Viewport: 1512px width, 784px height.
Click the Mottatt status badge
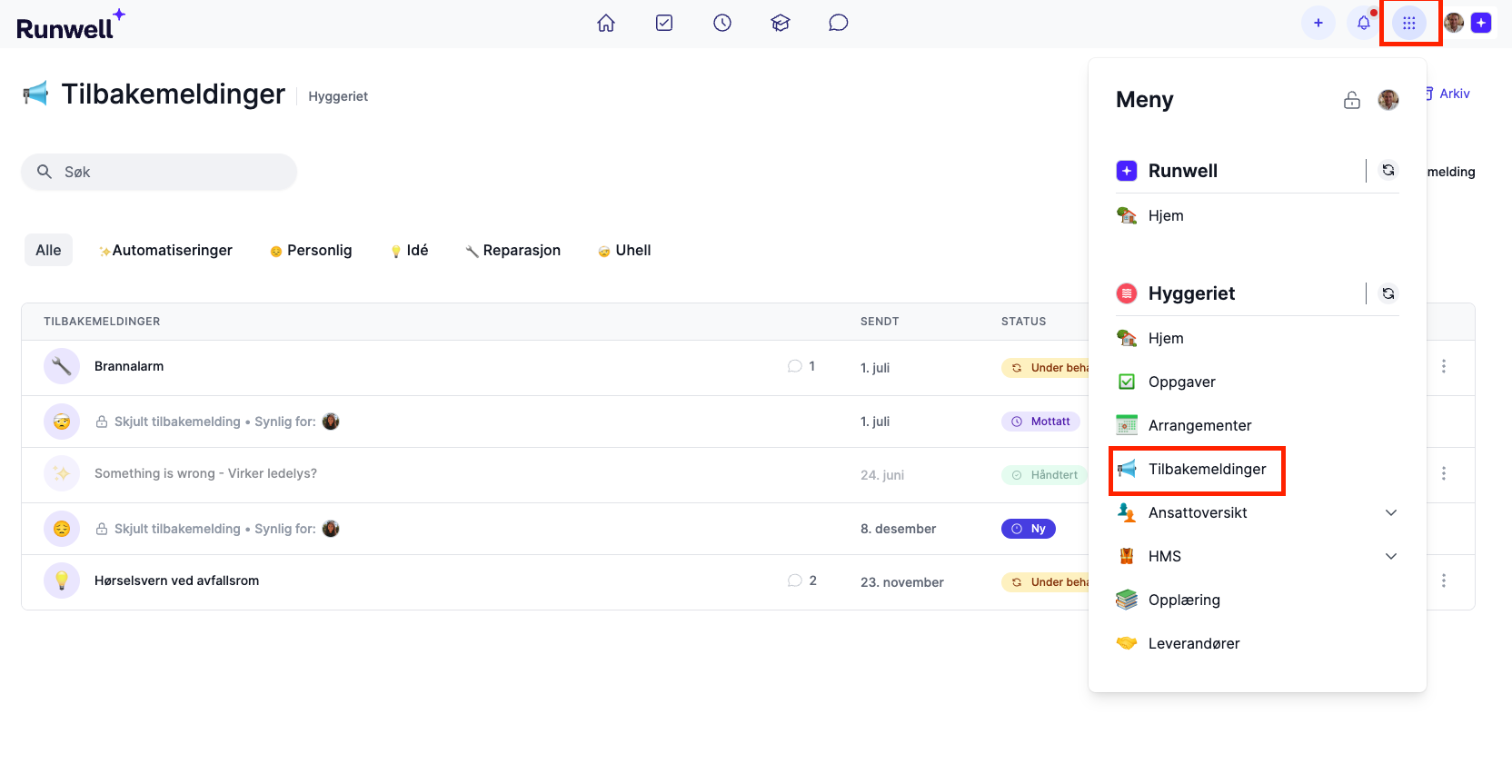pyautogui.click(x=1040, y=422)
